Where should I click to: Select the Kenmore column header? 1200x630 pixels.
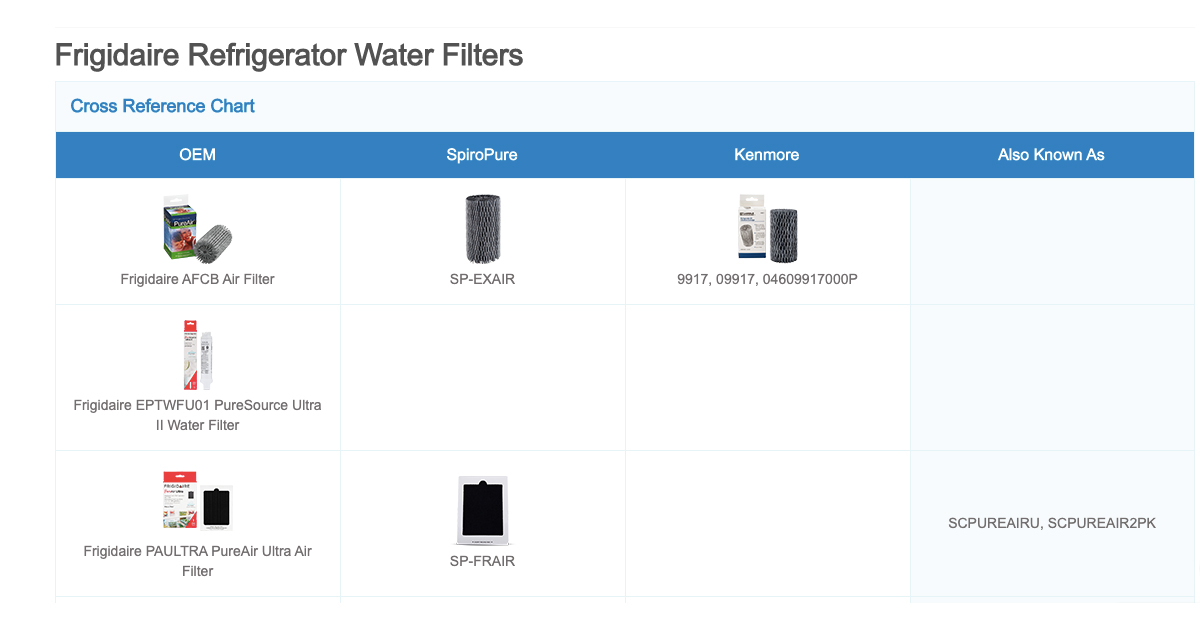(767, 155)
